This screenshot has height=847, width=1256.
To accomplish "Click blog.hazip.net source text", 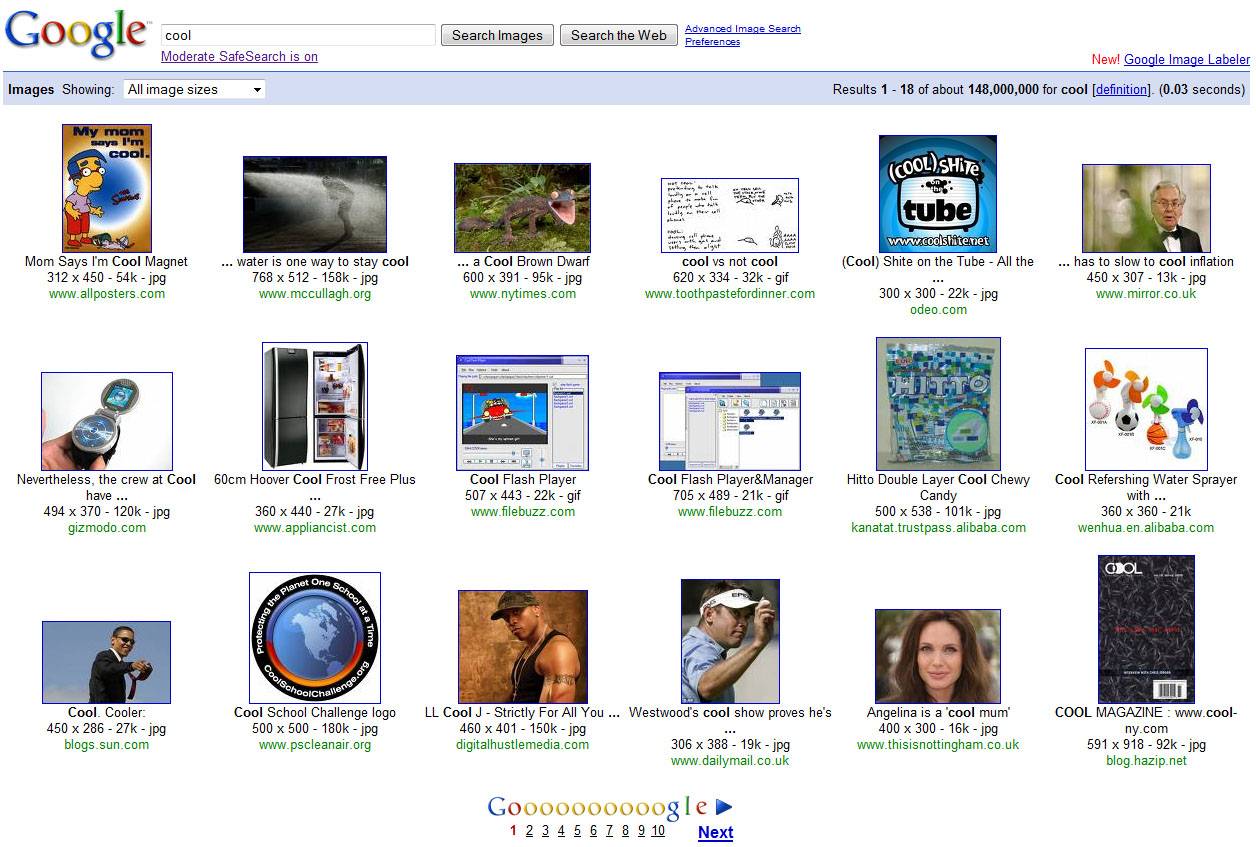I will coord(1146,761).
